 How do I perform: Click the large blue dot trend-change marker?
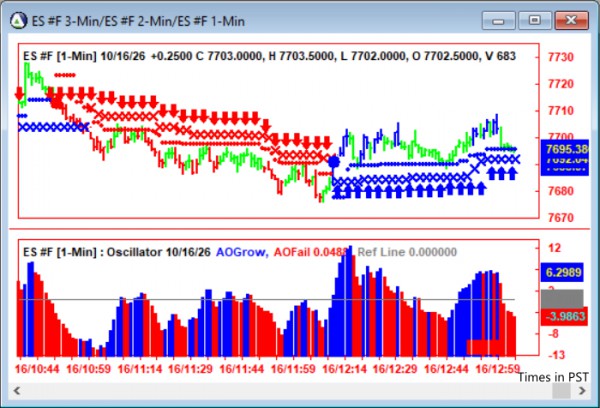point(334,162)
